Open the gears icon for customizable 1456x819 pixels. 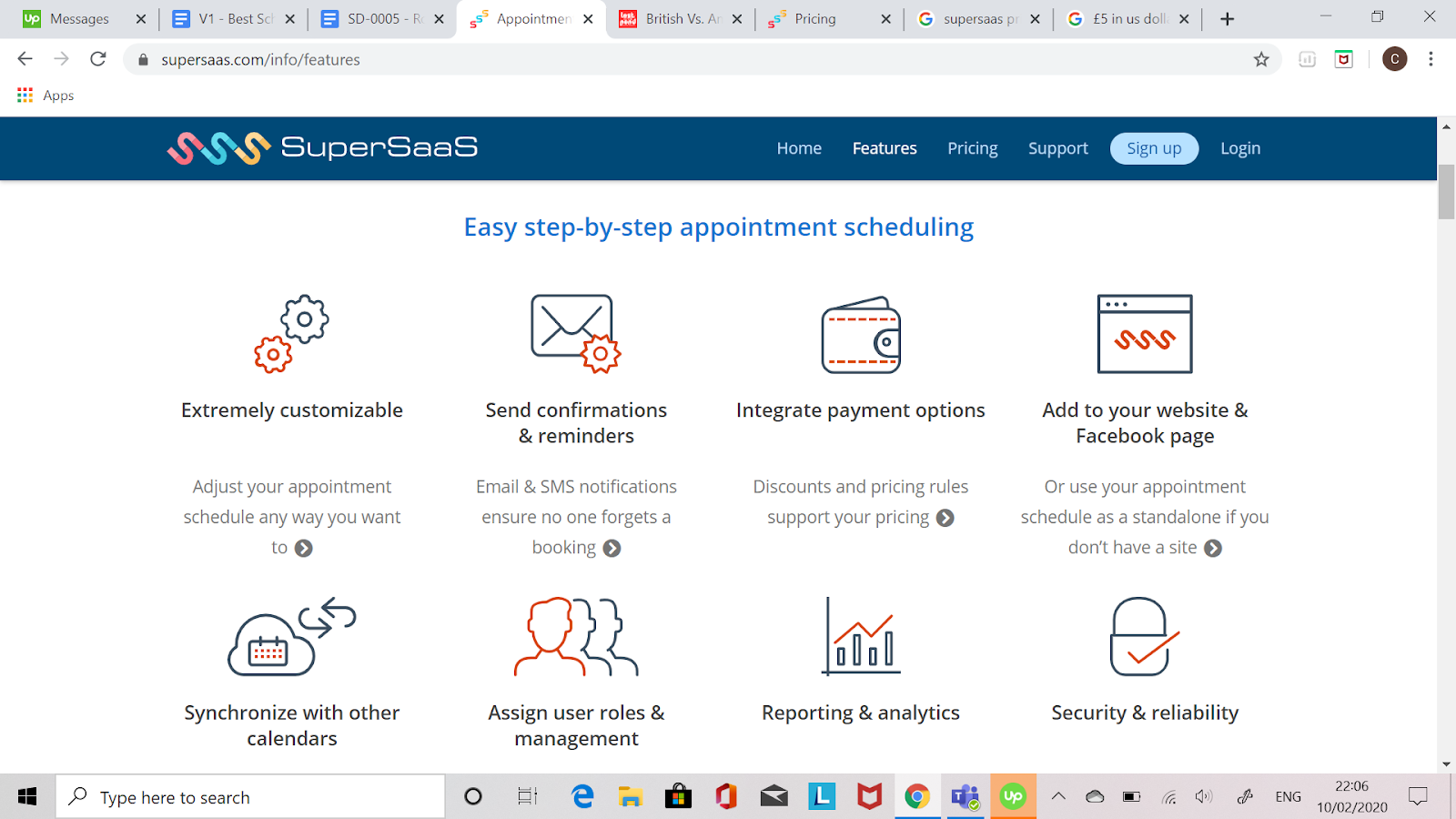point(291,333)
